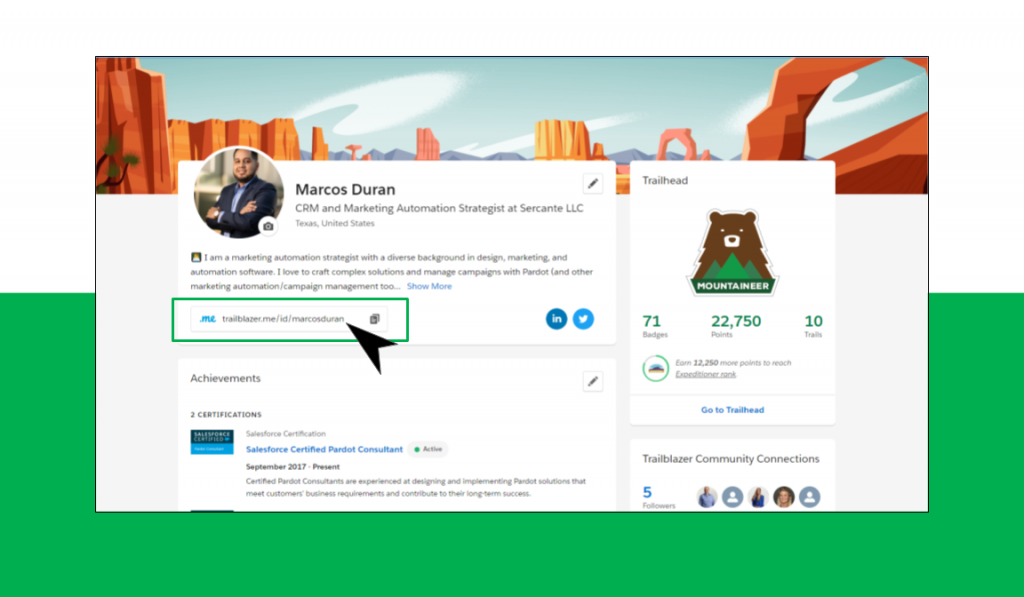
Task: Open the Twitter profile icon
Action: [x=583, y=319]
